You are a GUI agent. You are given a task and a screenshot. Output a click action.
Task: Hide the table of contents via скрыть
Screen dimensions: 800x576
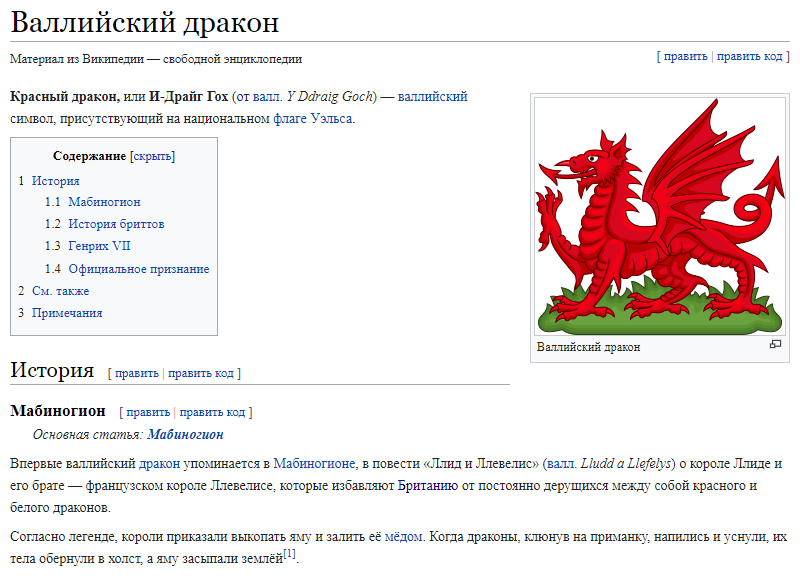(153, 156)
